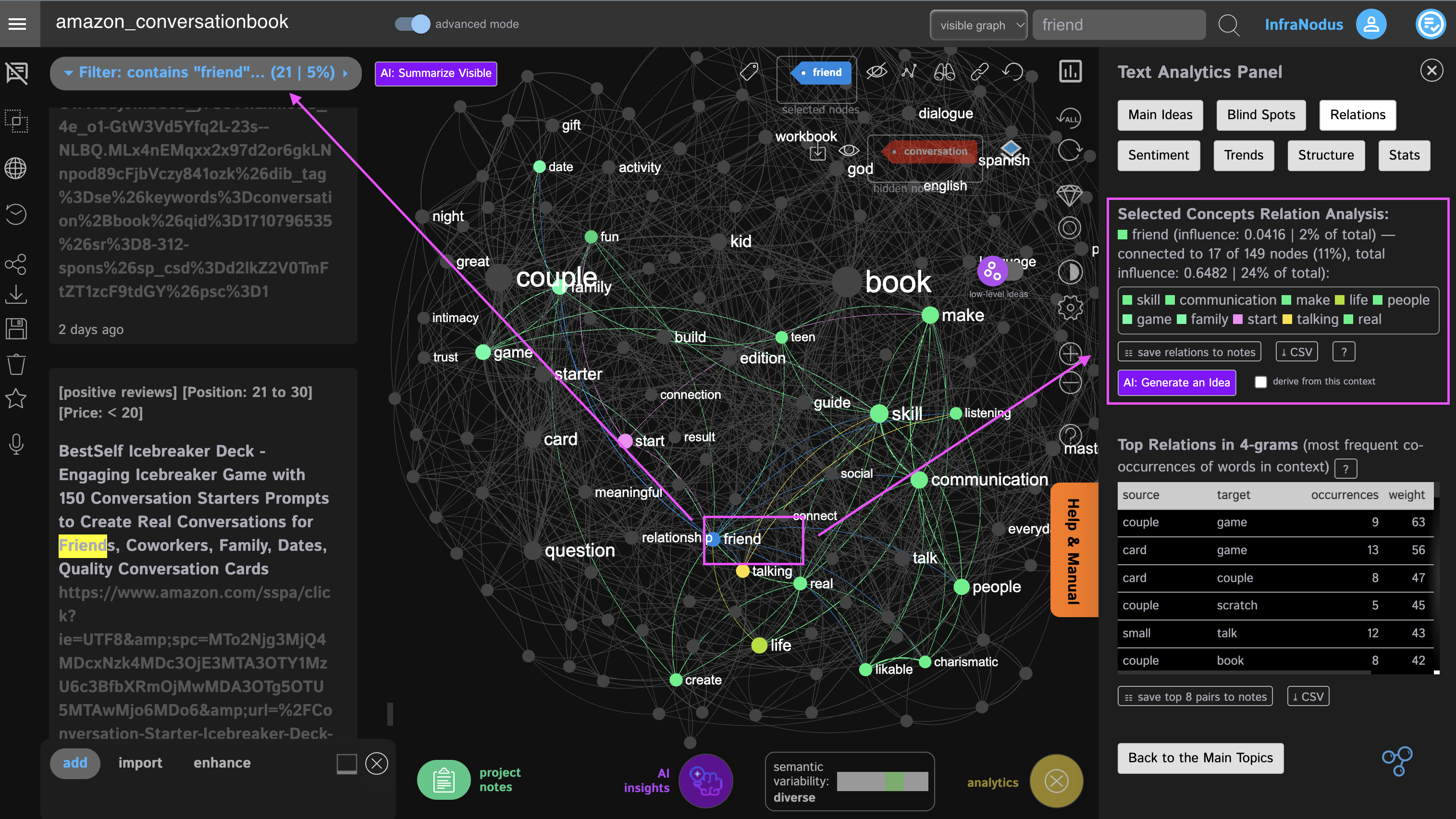Toggle the half-circle contrast icon
This screenshot has width=1456, height=819.
tap(1069, 273)
